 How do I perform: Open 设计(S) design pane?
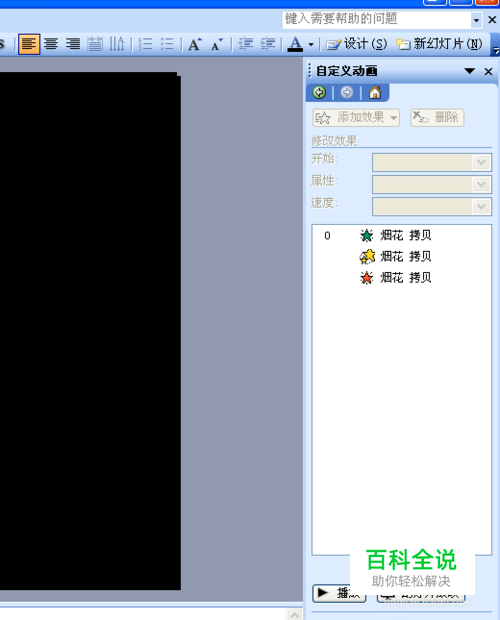click(x=357, y=44)
